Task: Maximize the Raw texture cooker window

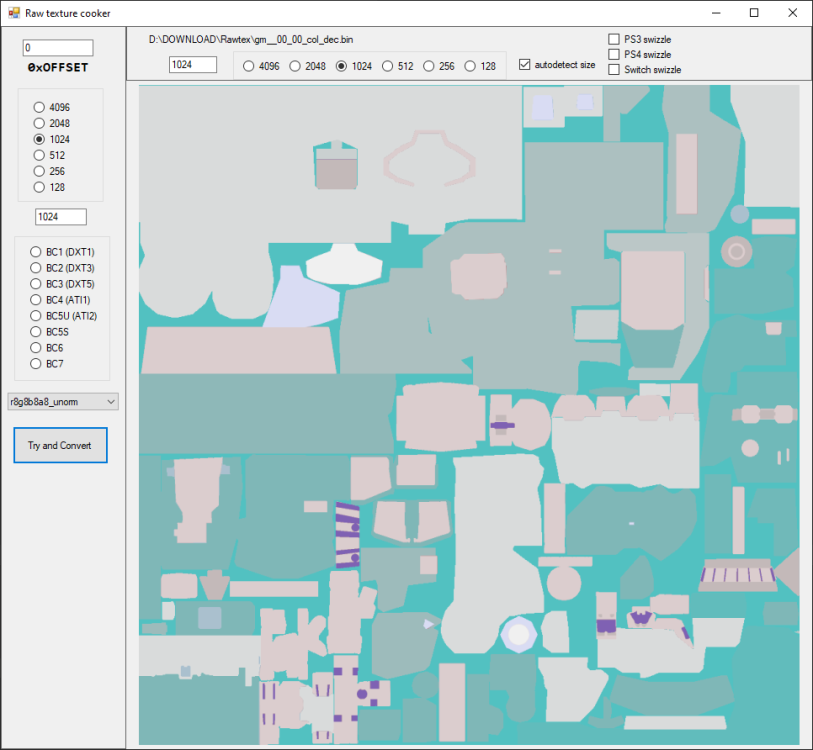Action: (753, 13)
